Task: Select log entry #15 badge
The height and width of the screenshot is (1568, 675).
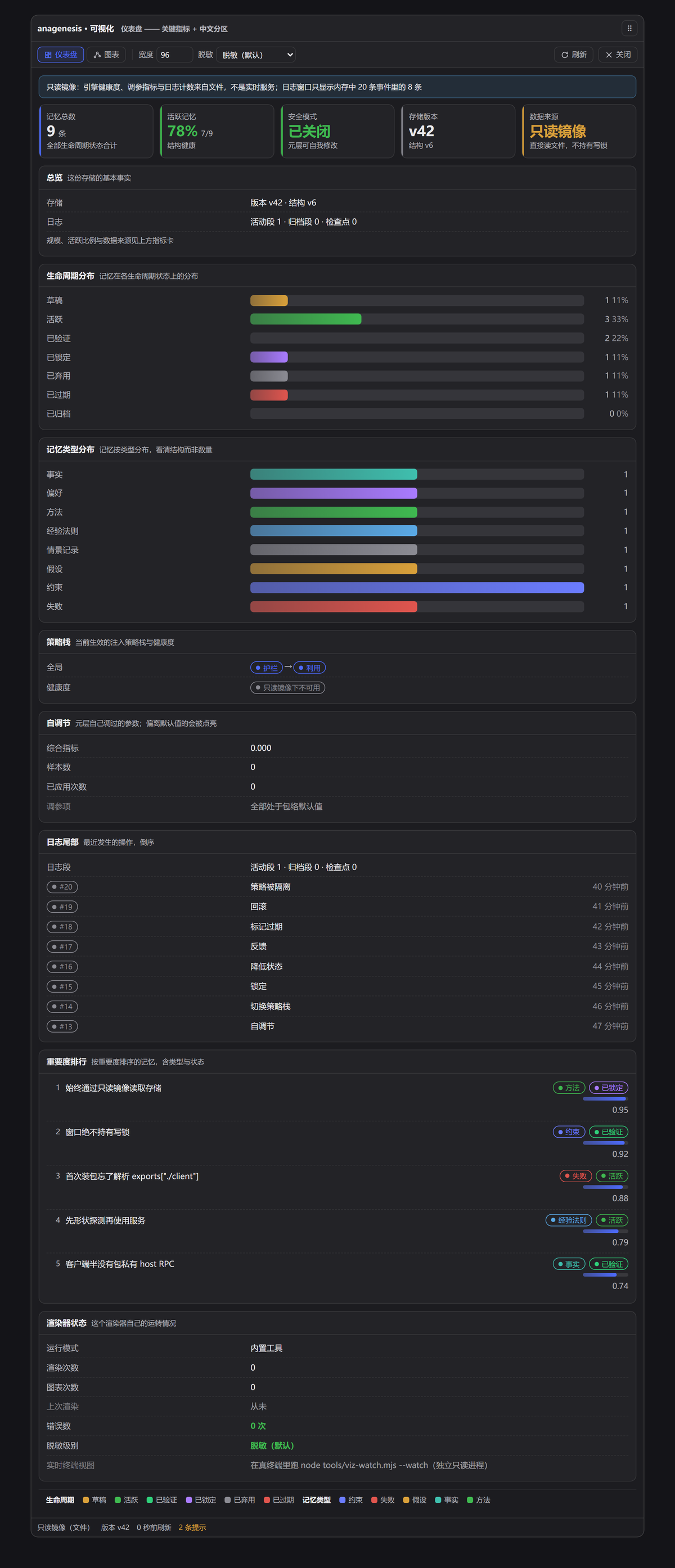Action: point(62,986)
